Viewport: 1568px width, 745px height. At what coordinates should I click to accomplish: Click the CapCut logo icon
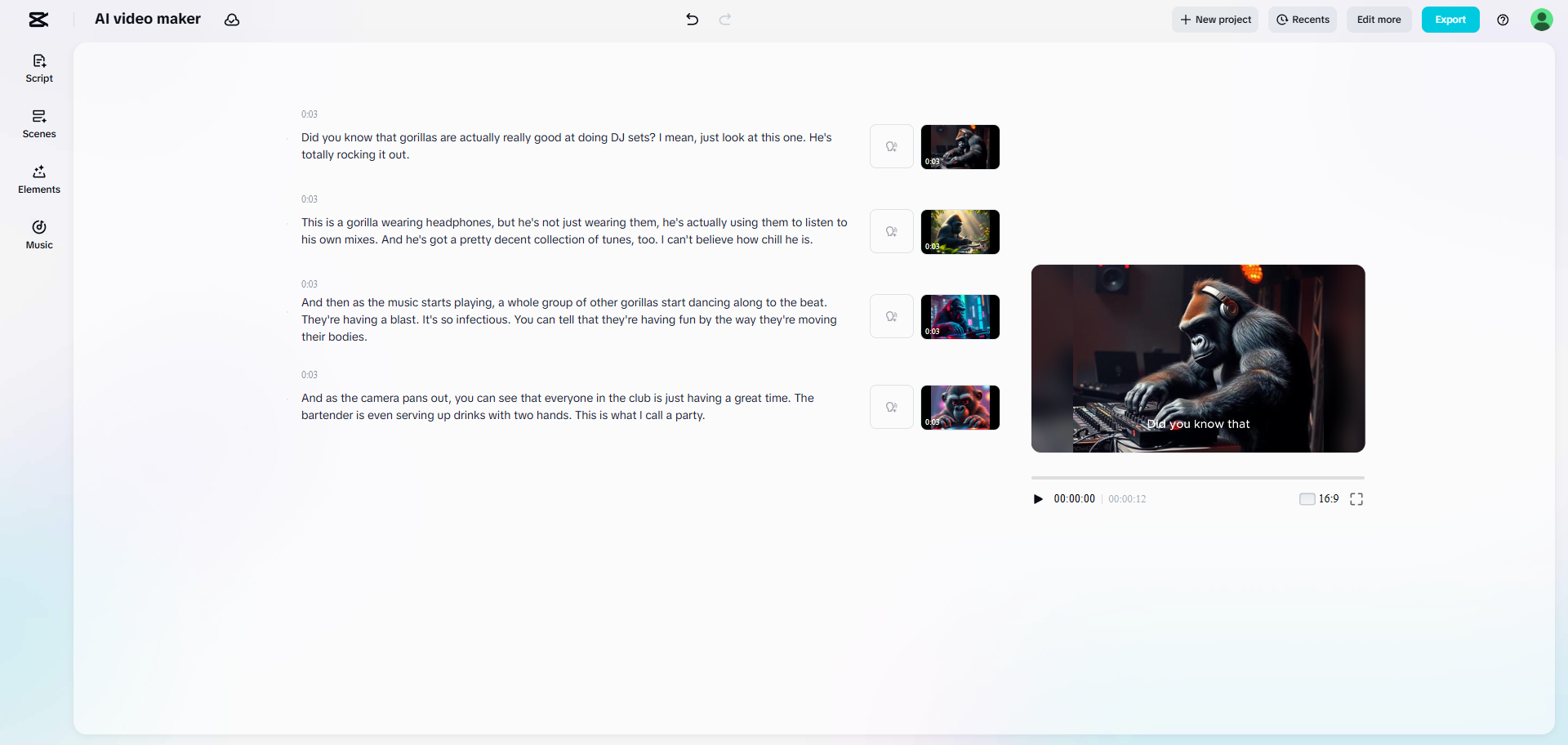[x=38, y=20]
